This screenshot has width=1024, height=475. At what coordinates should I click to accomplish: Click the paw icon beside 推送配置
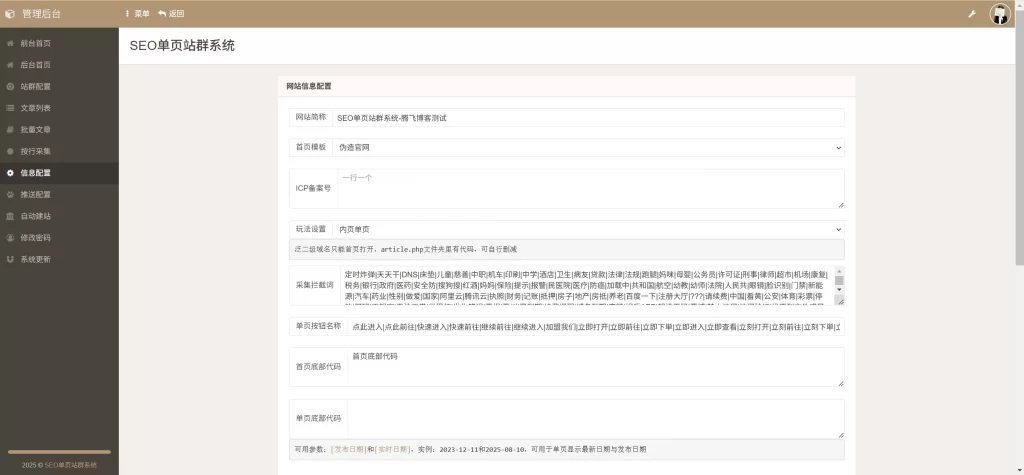[10, 195]
